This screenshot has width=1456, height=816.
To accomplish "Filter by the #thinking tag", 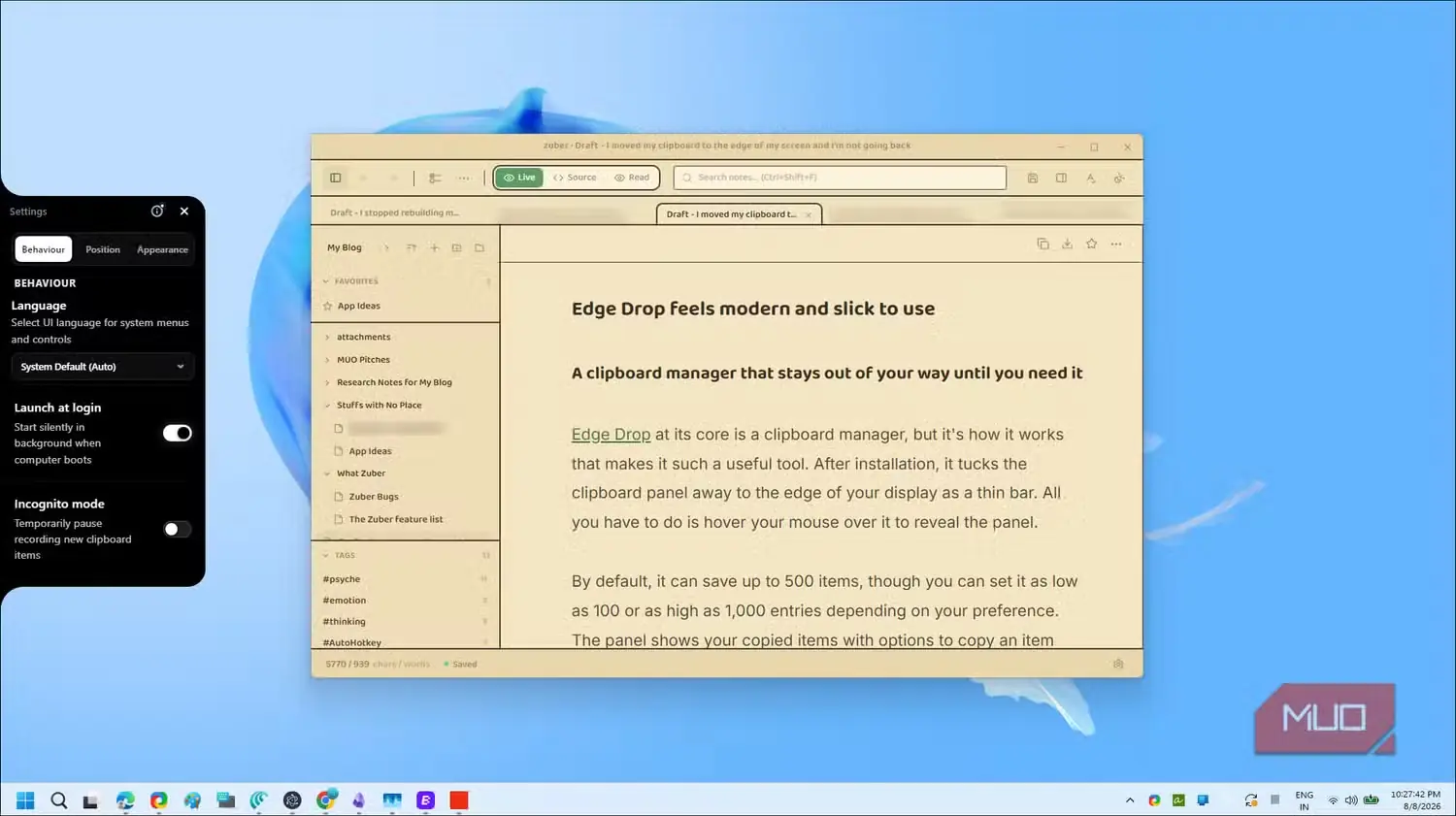I will coord(345,622).
